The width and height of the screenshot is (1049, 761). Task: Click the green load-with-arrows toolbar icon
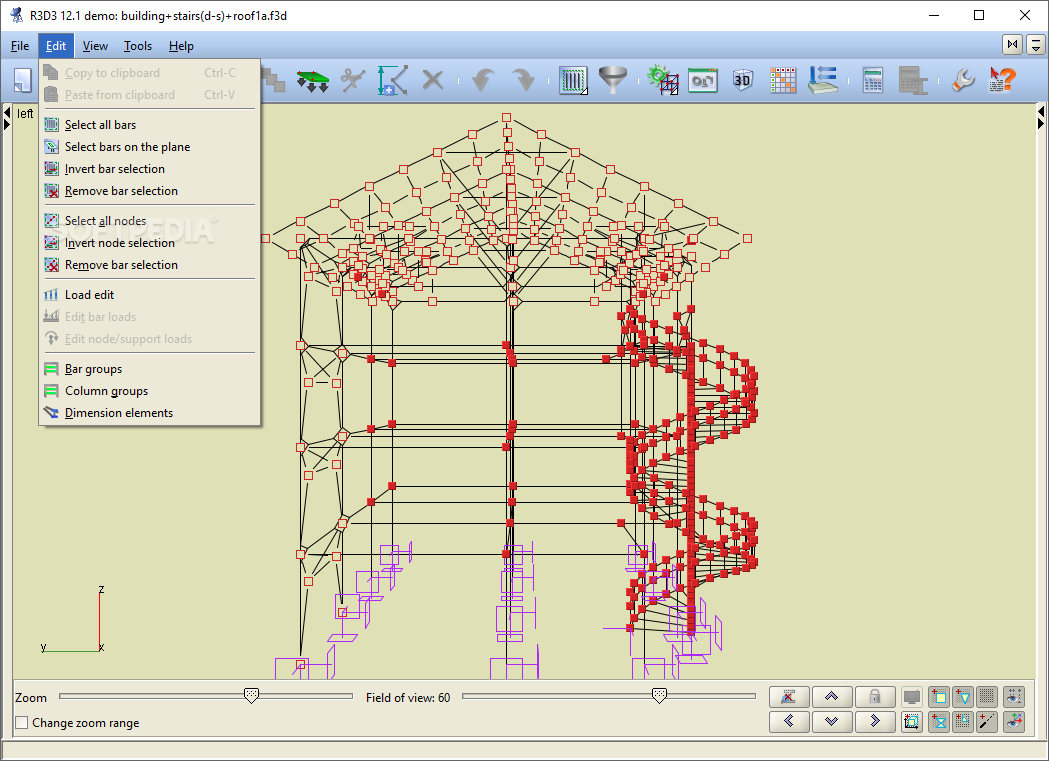312,80
